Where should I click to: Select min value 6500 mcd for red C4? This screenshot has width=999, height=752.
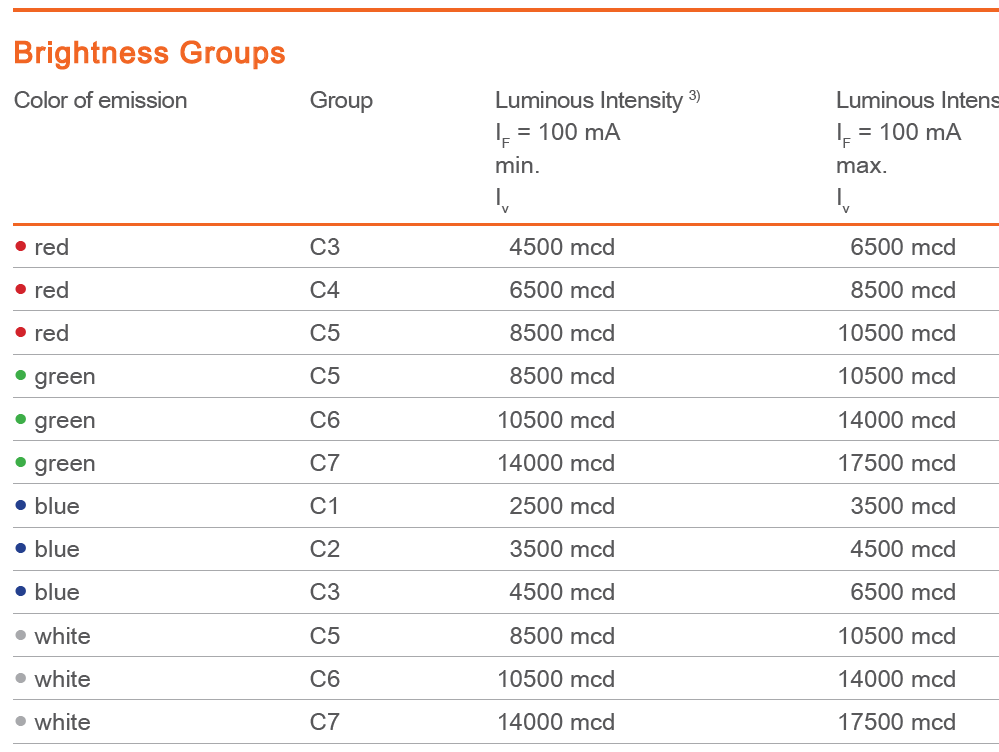(562, 290)
